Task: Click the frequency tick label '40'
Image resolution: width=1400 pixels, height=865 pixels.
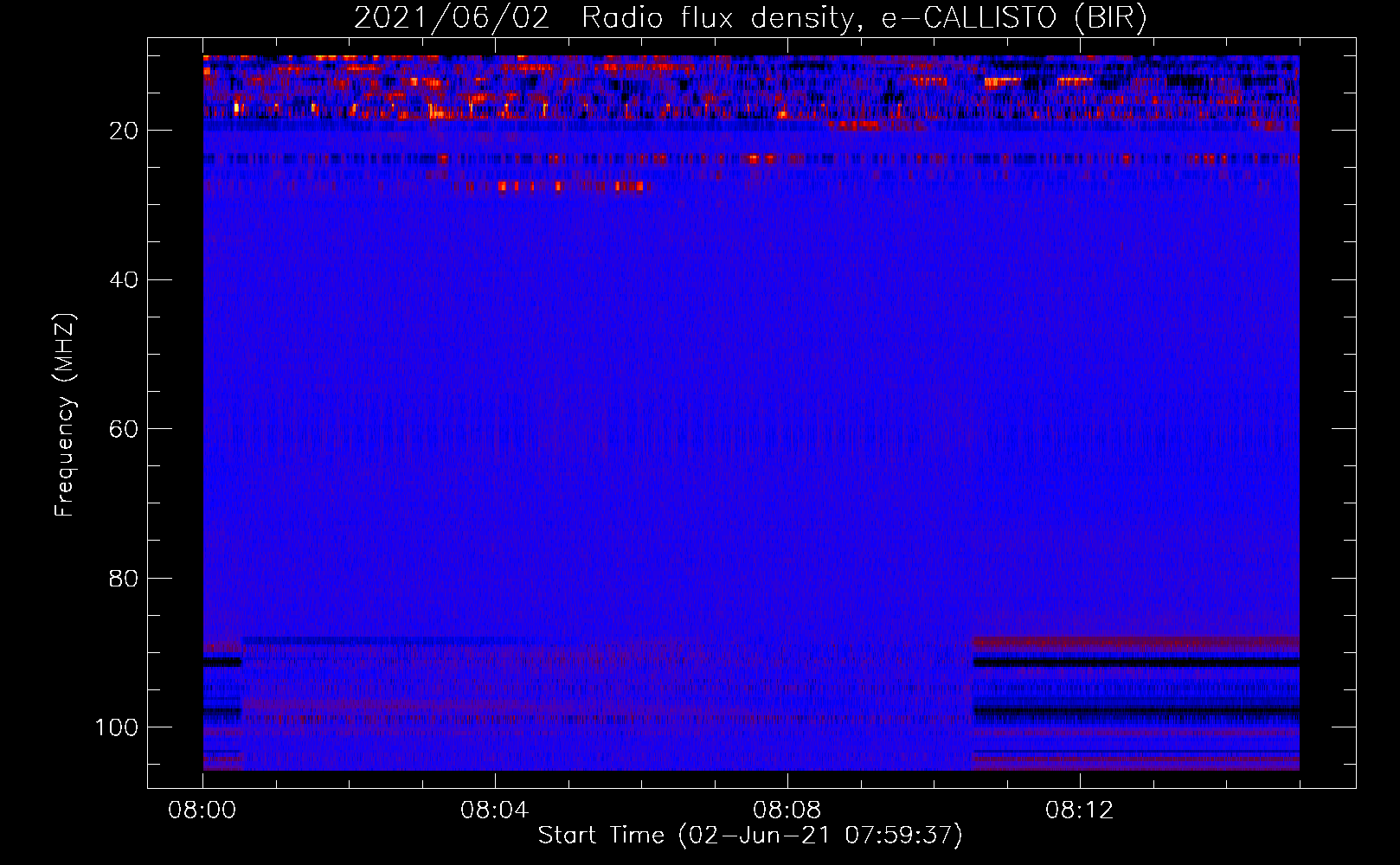Action: coord(124,280)
